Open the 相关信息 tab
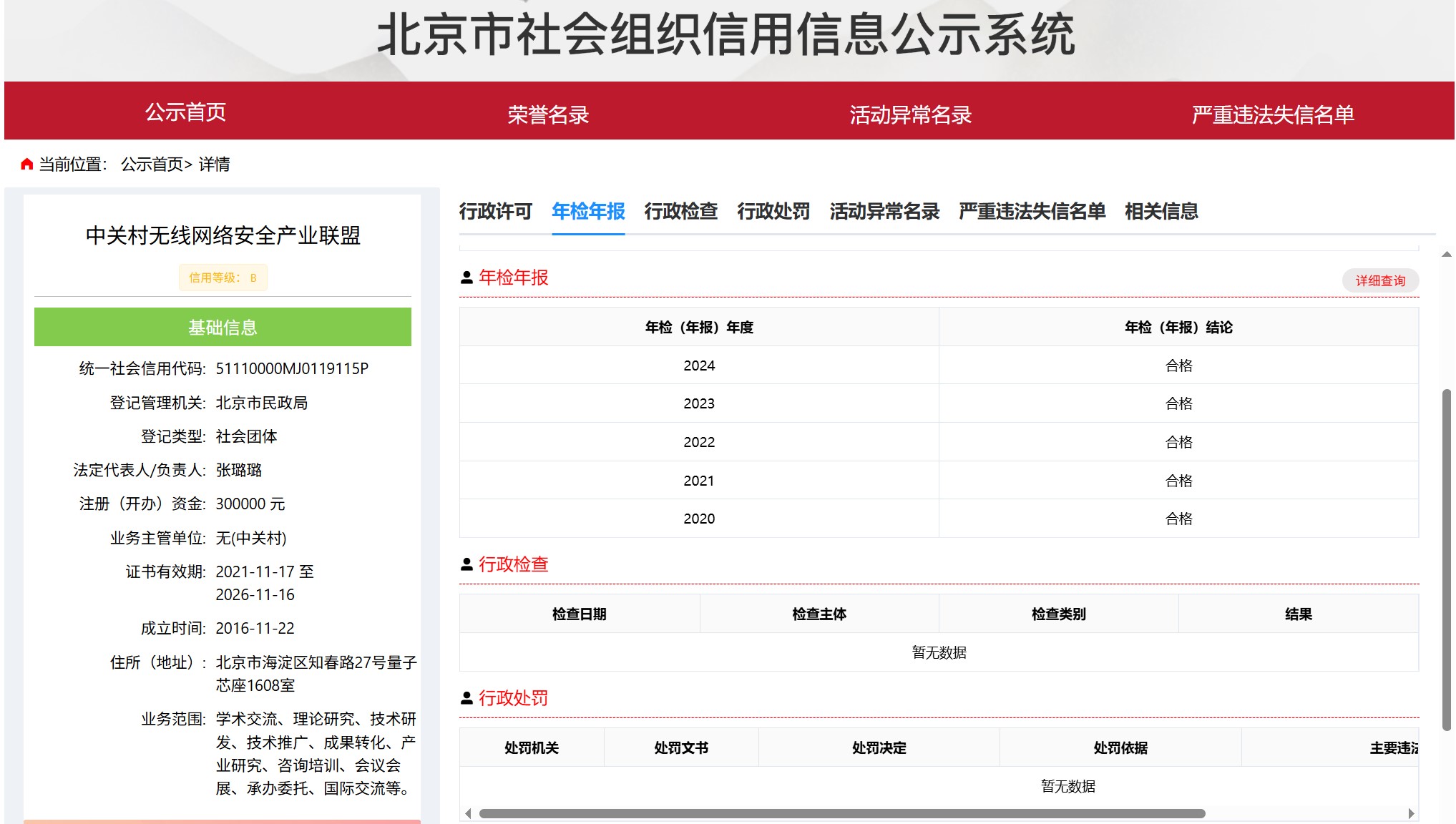This screenshot has height=824, width=1456. 1161,212
